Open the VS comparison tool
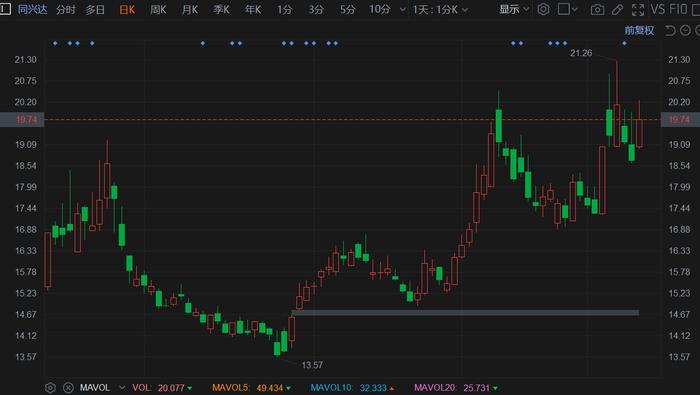This screenshot has height=395, width=700. pyautogui.click(x=657, y=9)
